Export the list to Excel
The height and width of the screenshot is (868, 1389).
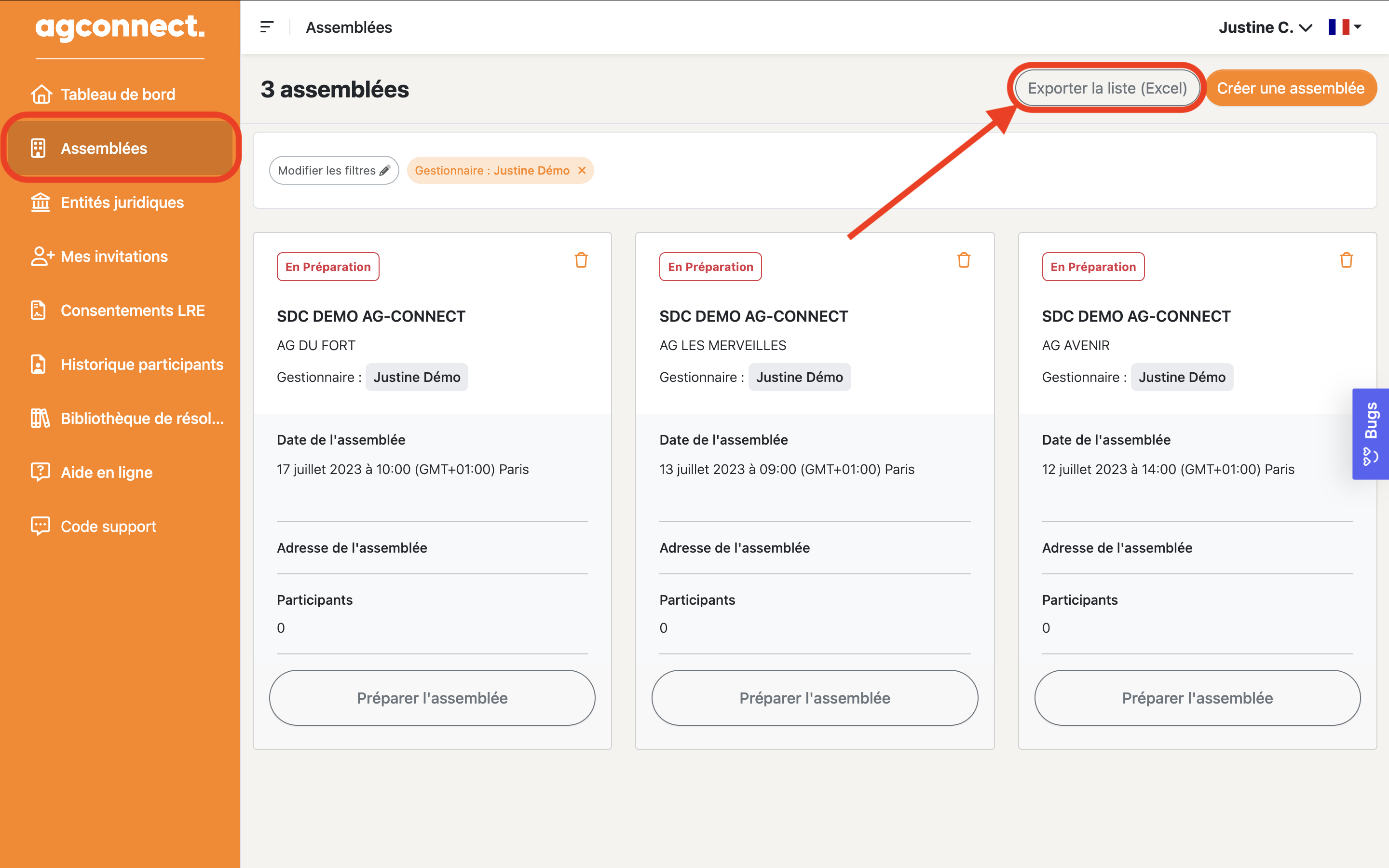1106,88
